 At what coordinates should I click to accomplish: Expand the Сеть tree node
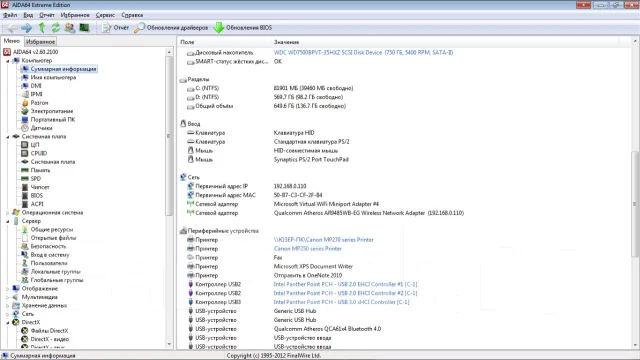(8, 314)
